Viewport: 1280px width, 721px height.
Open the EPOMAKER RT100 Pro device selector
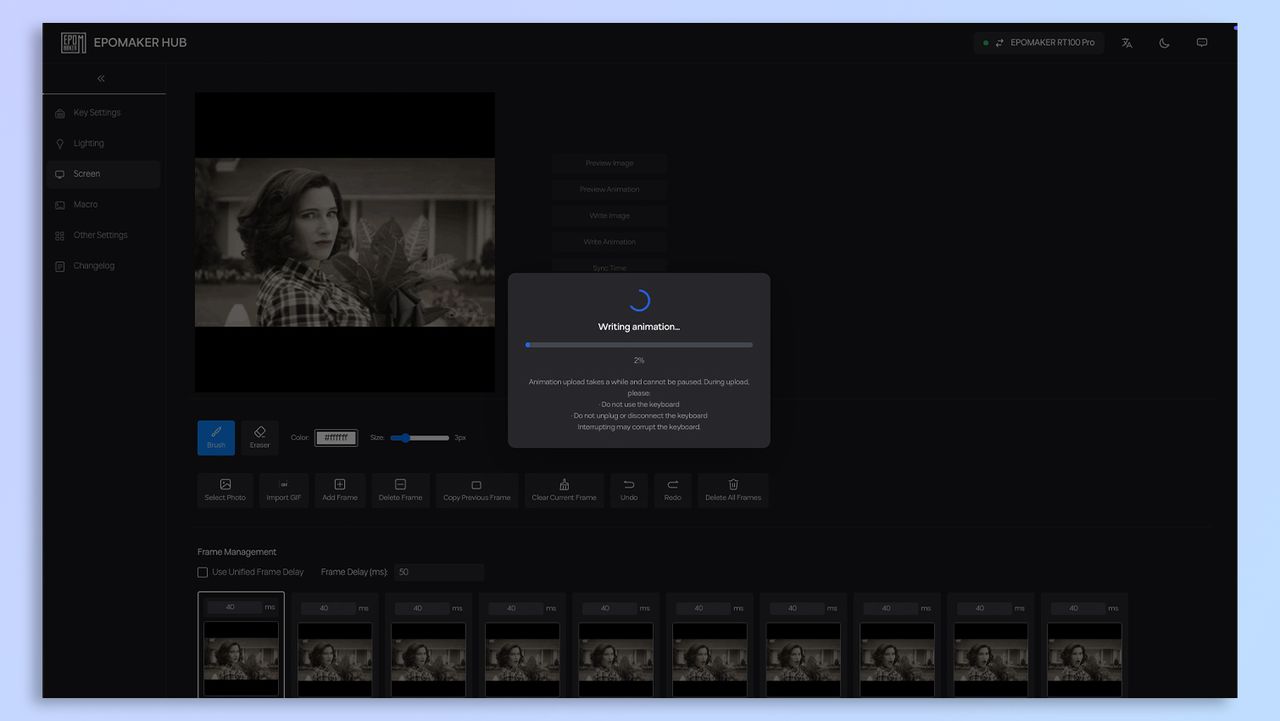tap(1039, 43)
